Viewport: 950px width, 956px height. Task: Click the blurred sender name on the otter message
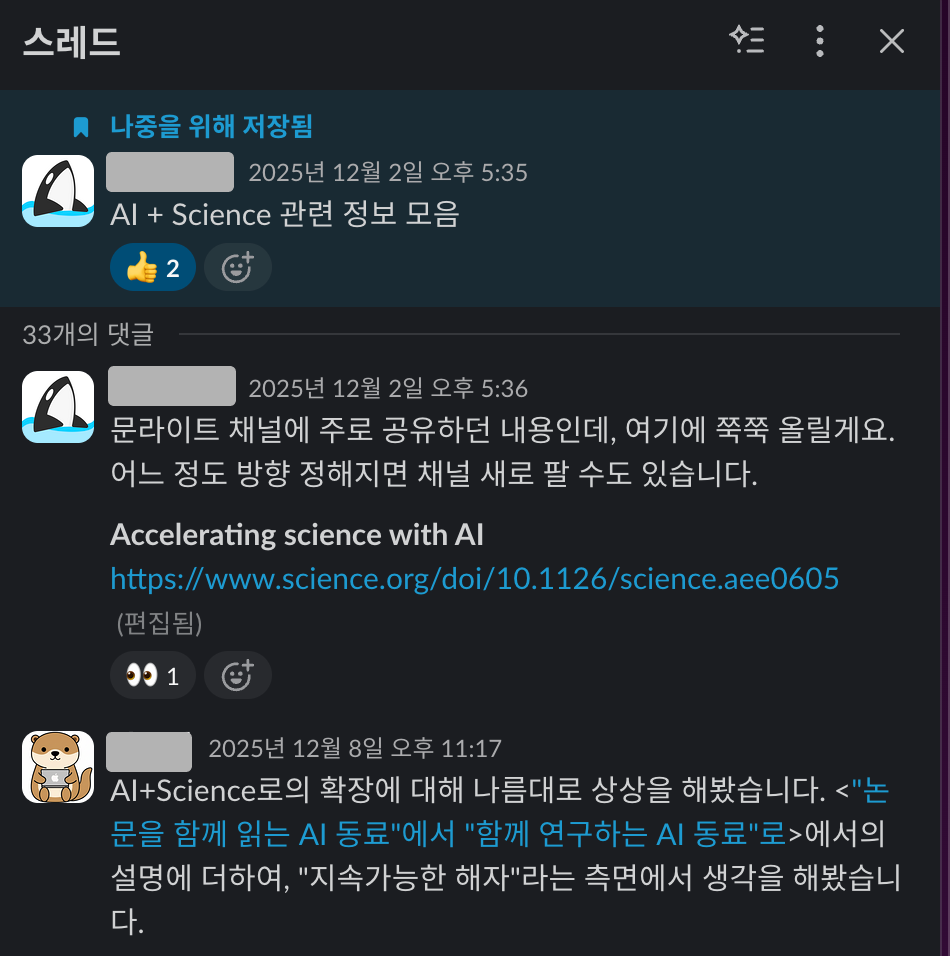coord(149,752)
